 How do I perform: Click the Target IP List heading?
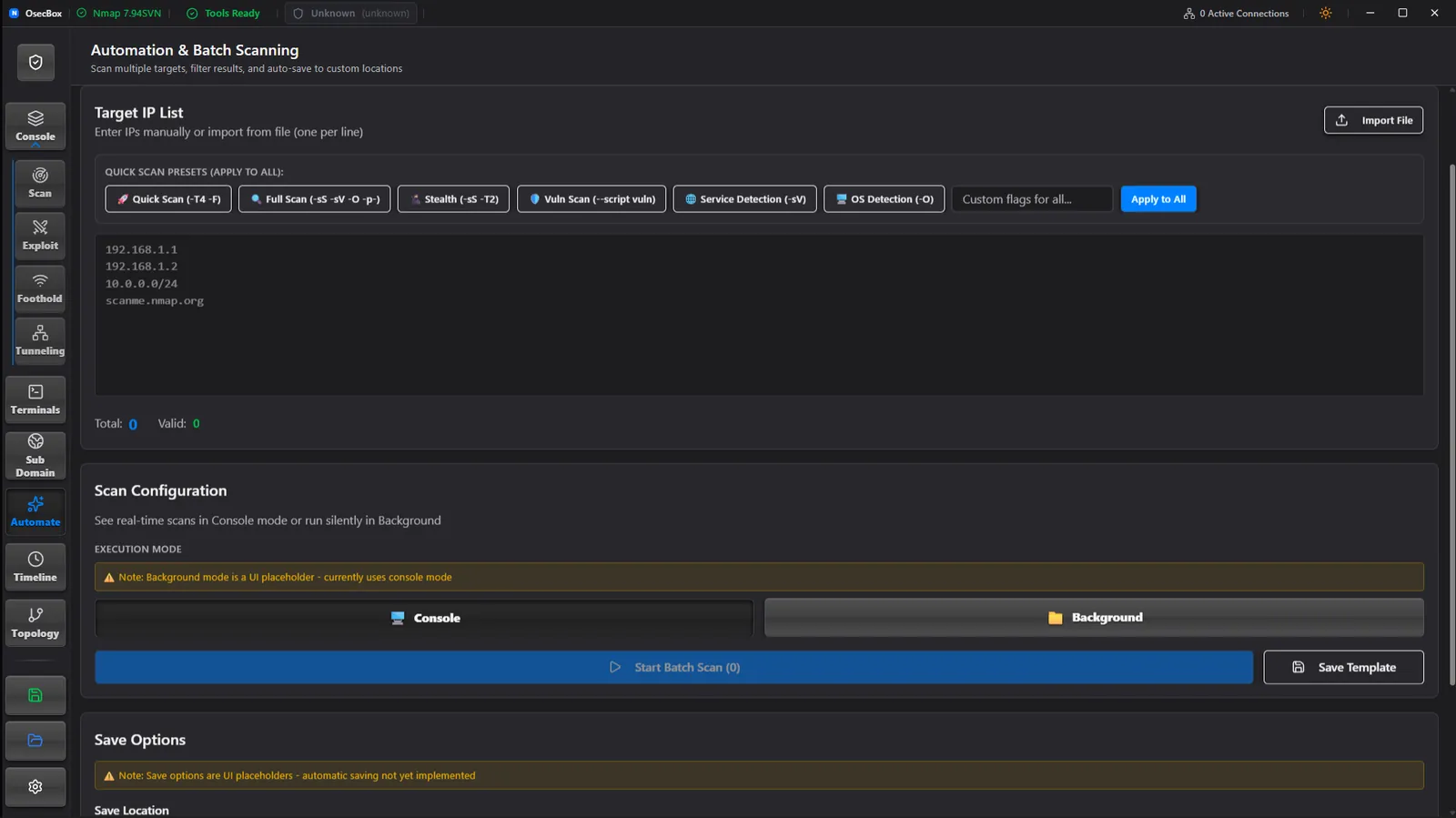point(139,113)
